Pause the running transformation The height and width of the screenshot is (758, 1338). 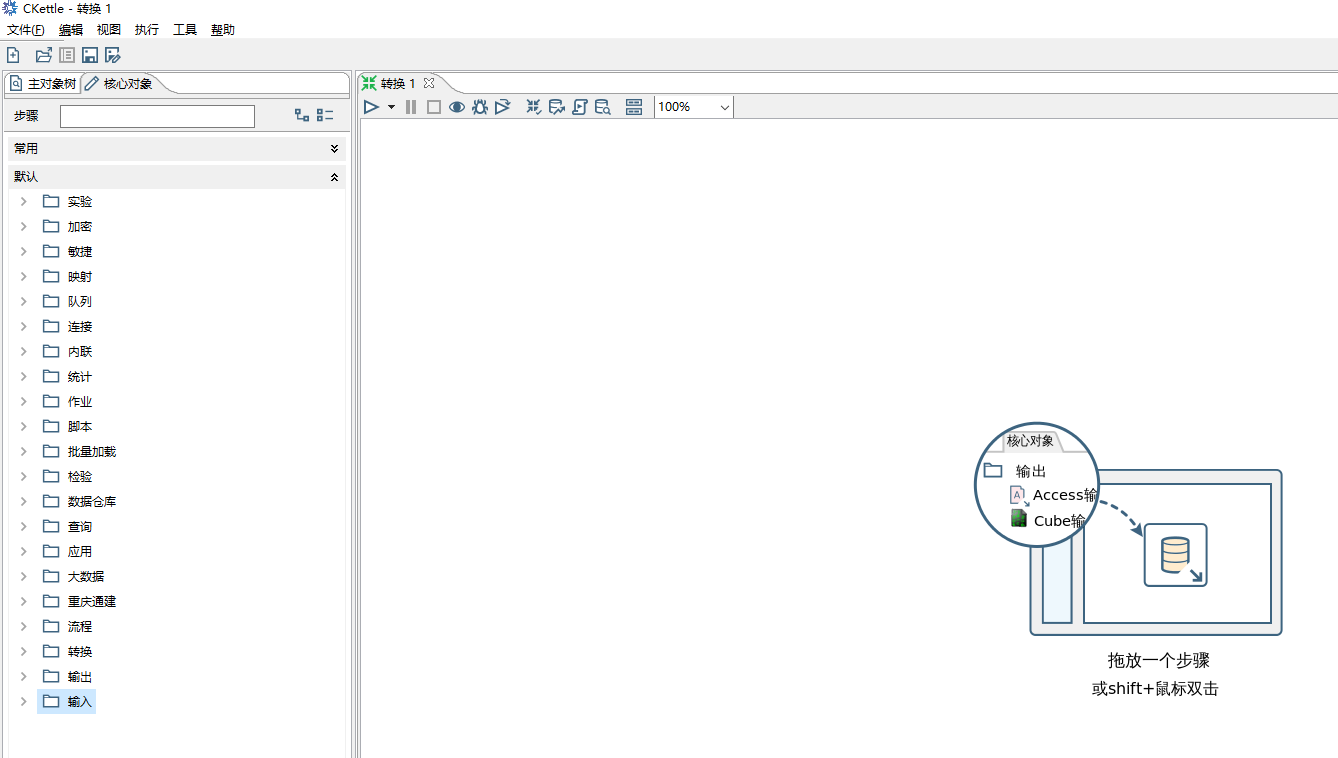(411, 107)
